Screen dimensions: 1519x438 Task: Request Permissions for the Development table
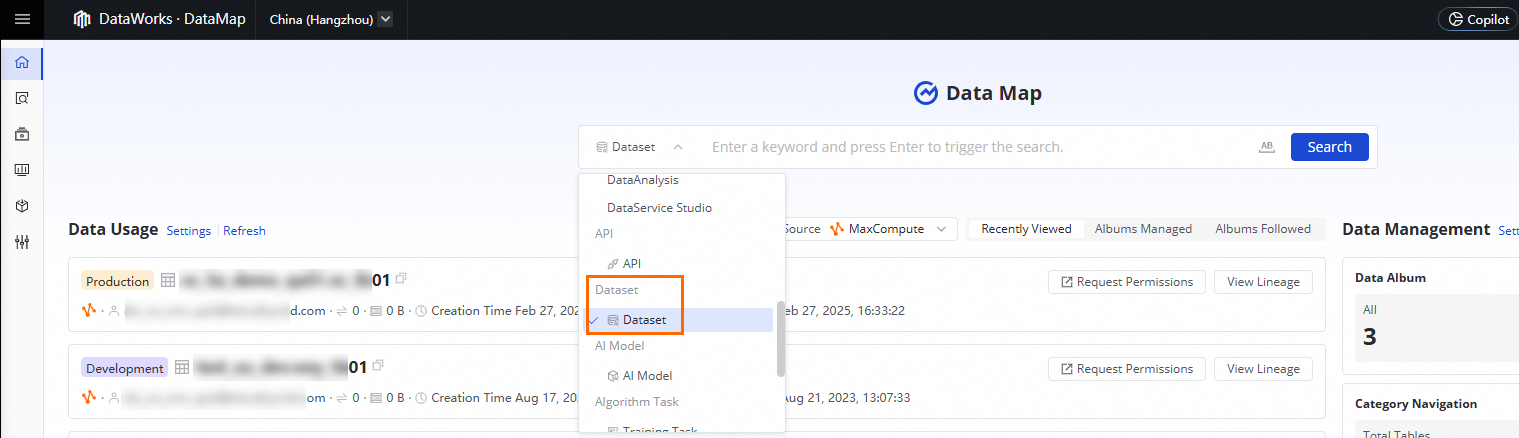(1126, 369)
